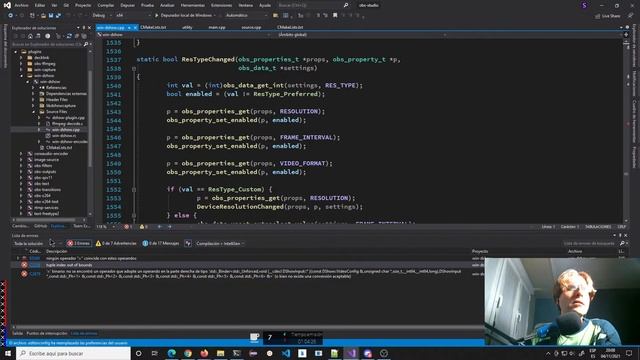Close the win-dshow.cpp tab
Image resolution: width=640 pixels, height=360 pixels.
coord(135,27)
